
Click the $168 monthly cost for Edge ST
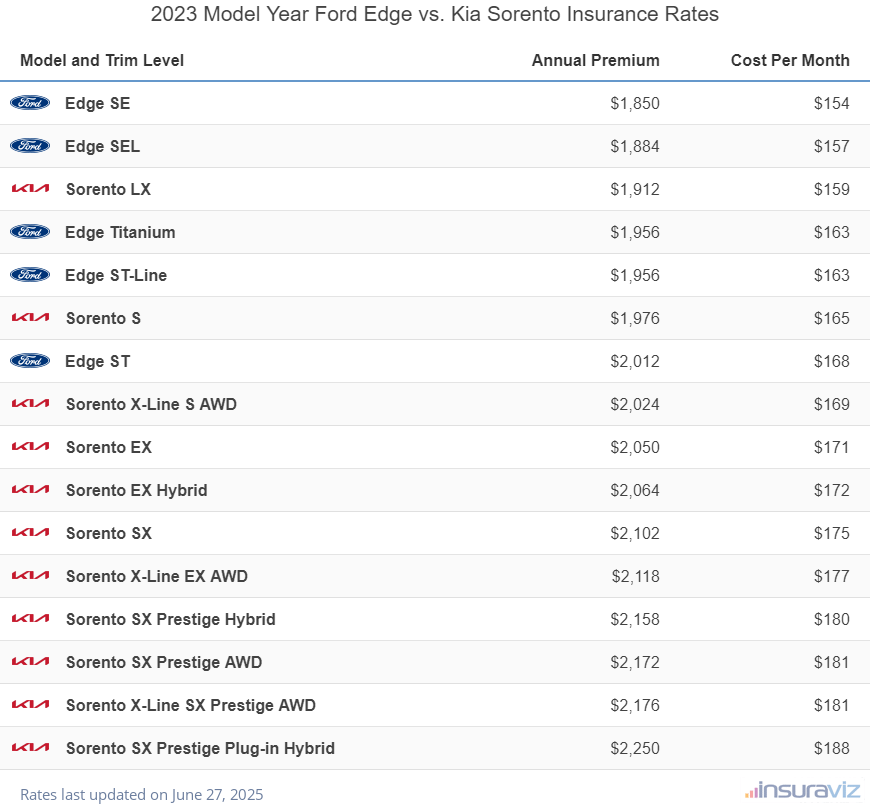tap(831, 361)
